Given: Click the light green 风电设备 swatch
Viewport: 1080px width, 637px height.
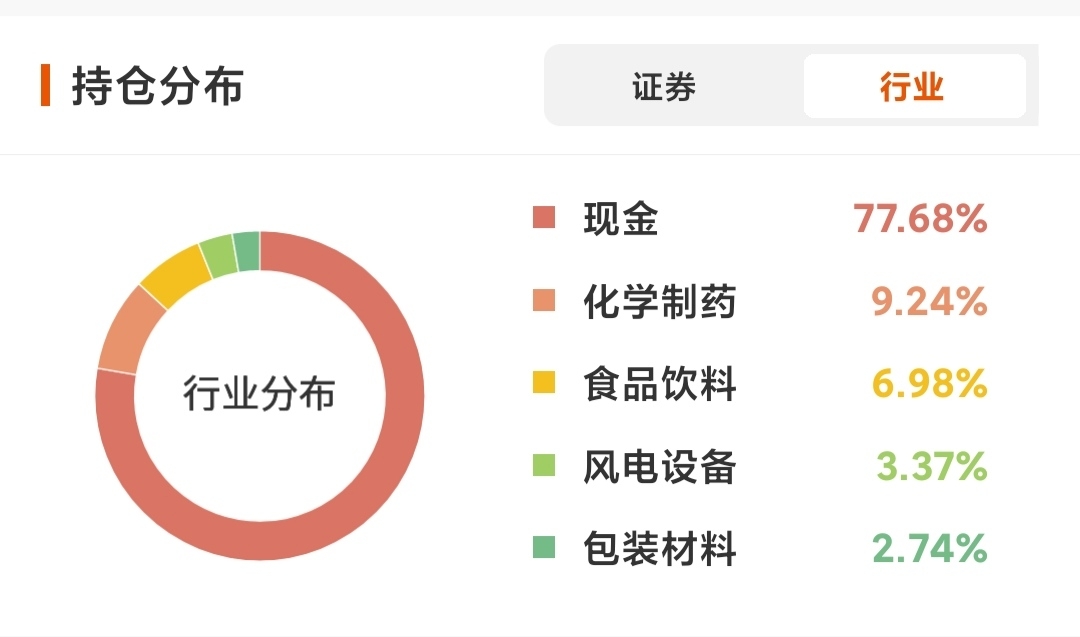Looking at the screenshot, I should tap(543, 465).
